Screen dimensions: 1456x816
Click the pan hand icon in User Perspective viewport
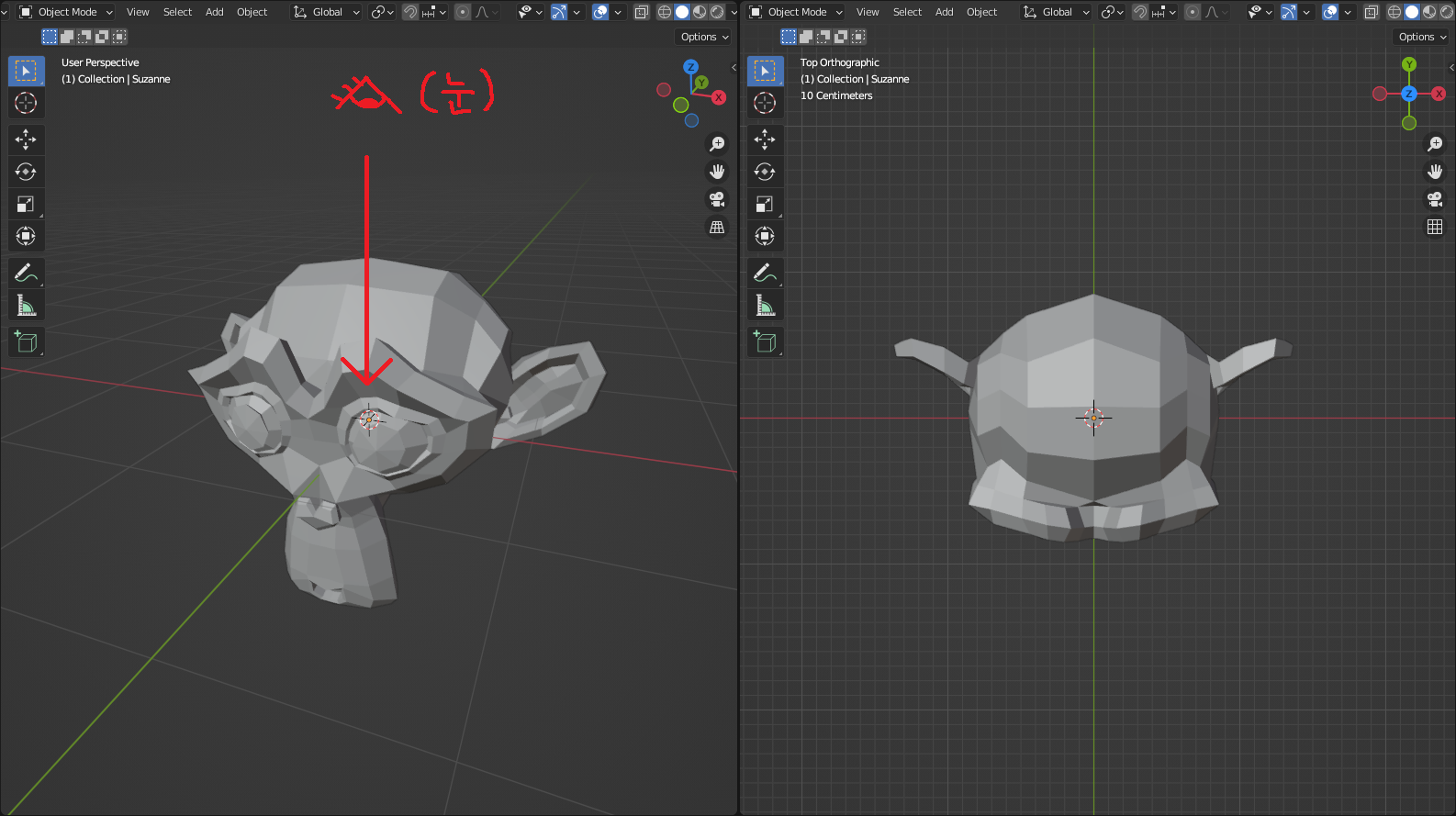[x=717, y=172]
